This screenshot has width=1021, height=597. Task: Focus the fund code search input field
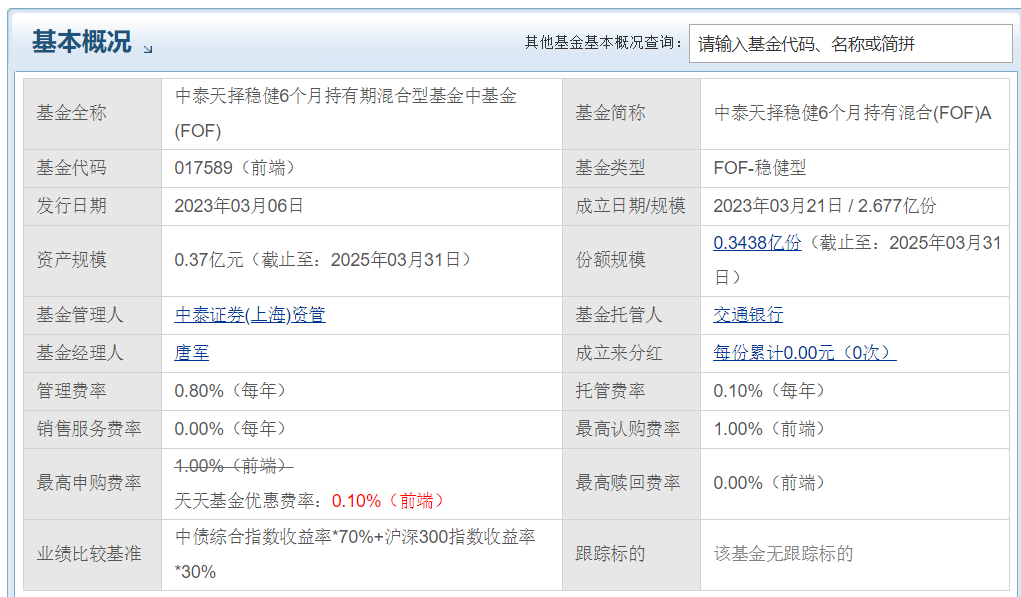click(850, 44)
